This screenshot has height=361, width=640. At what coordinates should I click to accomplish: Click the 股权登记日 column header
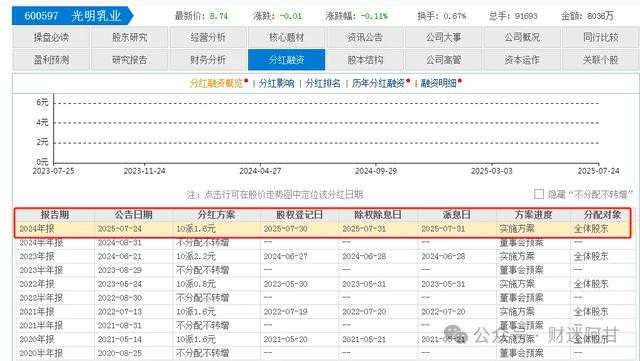coord(300,215)
